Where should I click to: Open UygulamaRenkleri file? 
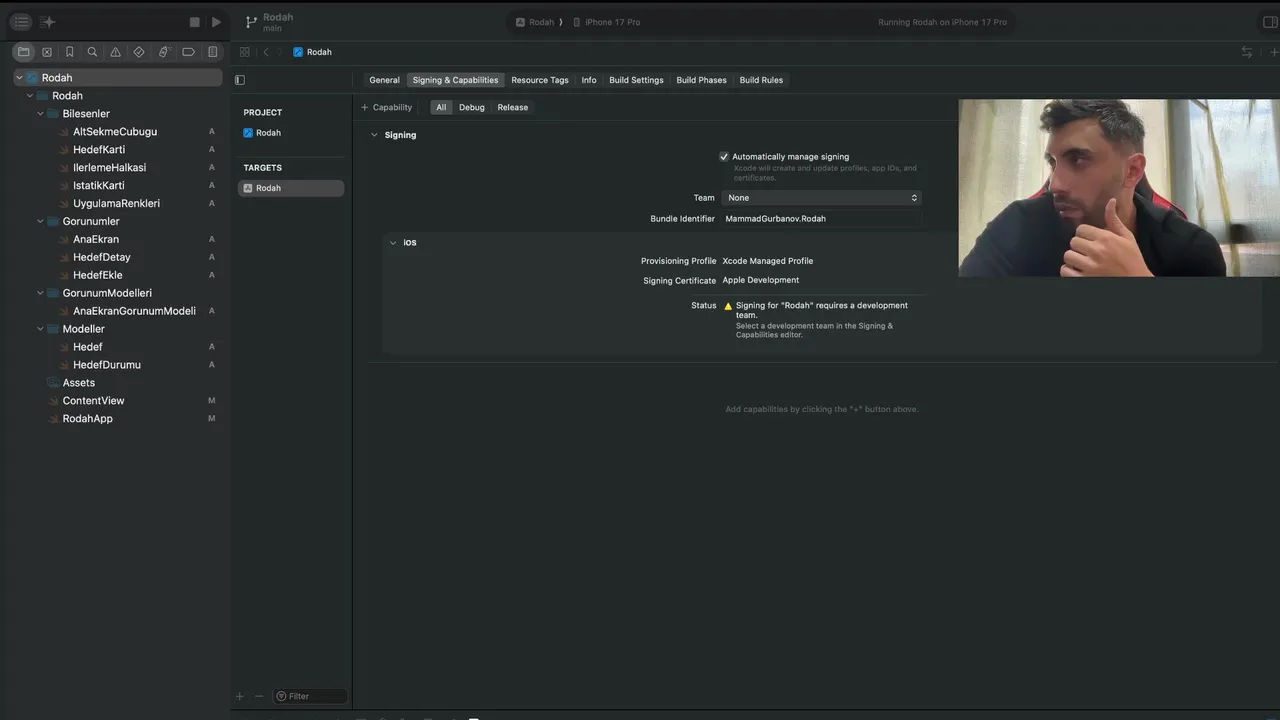[x=116, y=204]
